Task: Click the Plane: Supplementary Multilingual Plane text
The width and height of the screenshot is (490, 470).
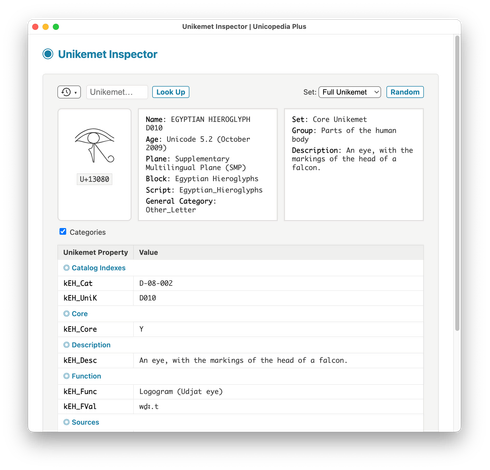Action: pos(196,163)
